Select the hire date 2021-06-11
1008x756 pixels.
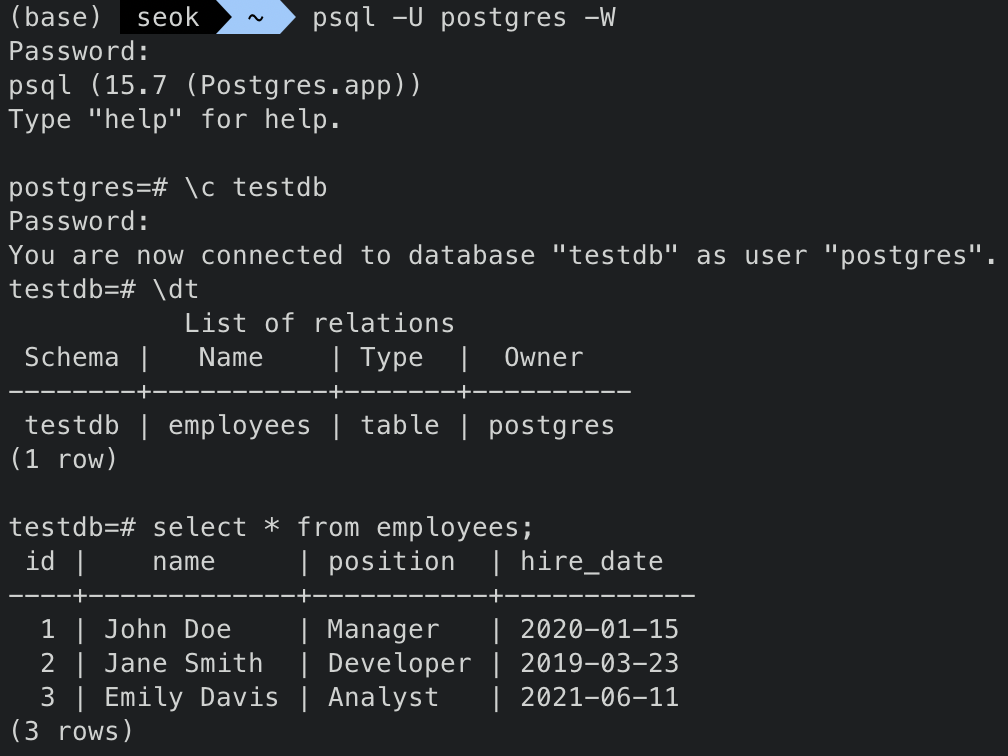coord(595,697)
